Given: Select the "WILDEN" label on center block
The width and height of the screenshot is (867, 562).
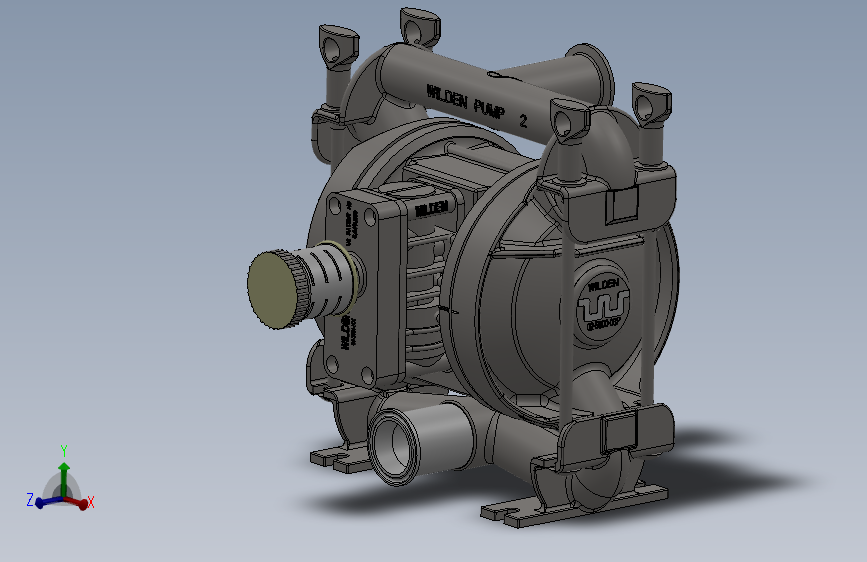Looking at the screenshot, I should pos(431,209).
